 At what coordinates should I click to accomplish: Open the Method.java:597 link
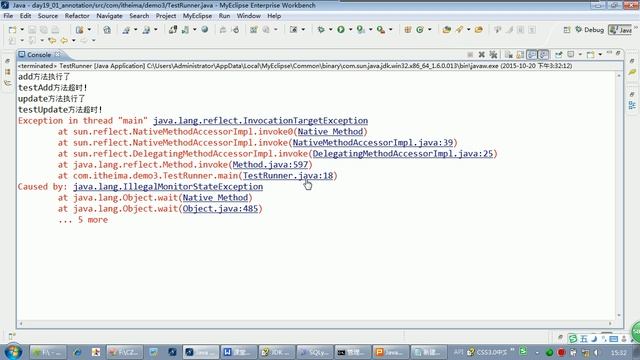point(270,164)
